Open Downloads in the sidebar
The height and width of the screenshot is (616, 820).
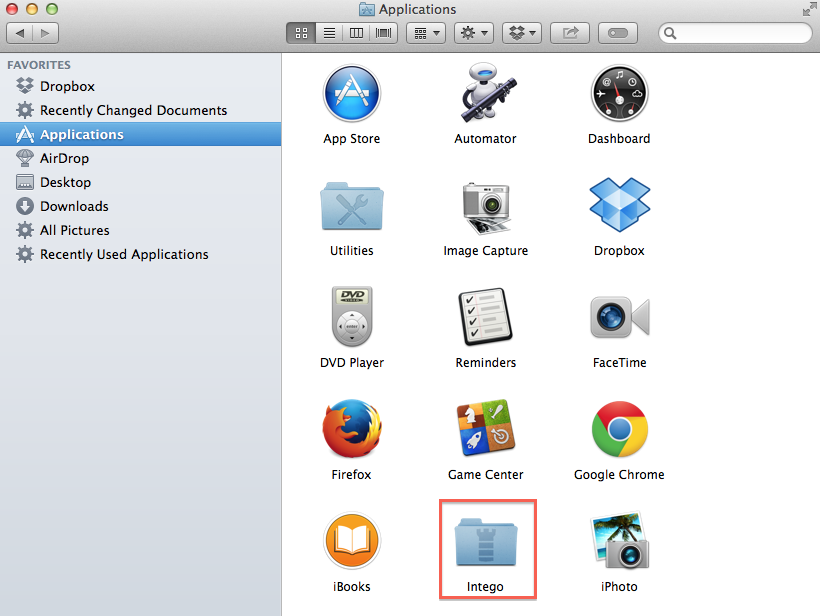140,207
